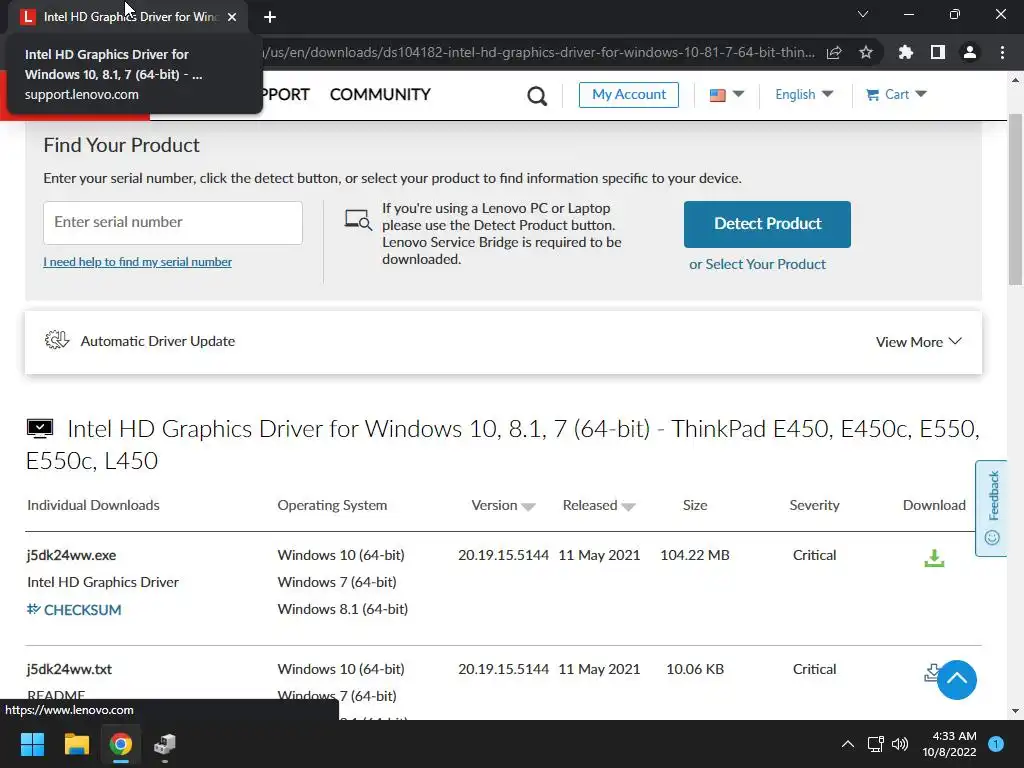The image size is (1024, 768).
Task: Click the blue back-to-top arrow button
Action: 957,680
